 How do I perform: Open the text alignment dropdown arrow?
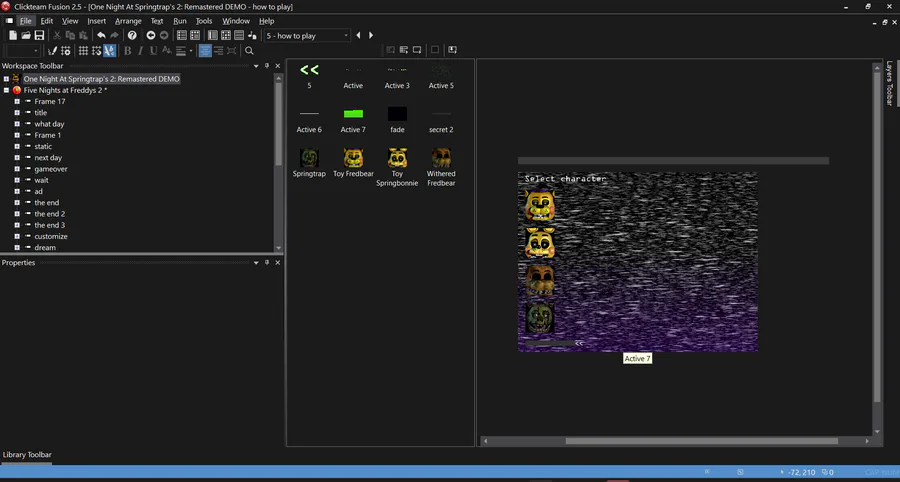tap(191, 50)
